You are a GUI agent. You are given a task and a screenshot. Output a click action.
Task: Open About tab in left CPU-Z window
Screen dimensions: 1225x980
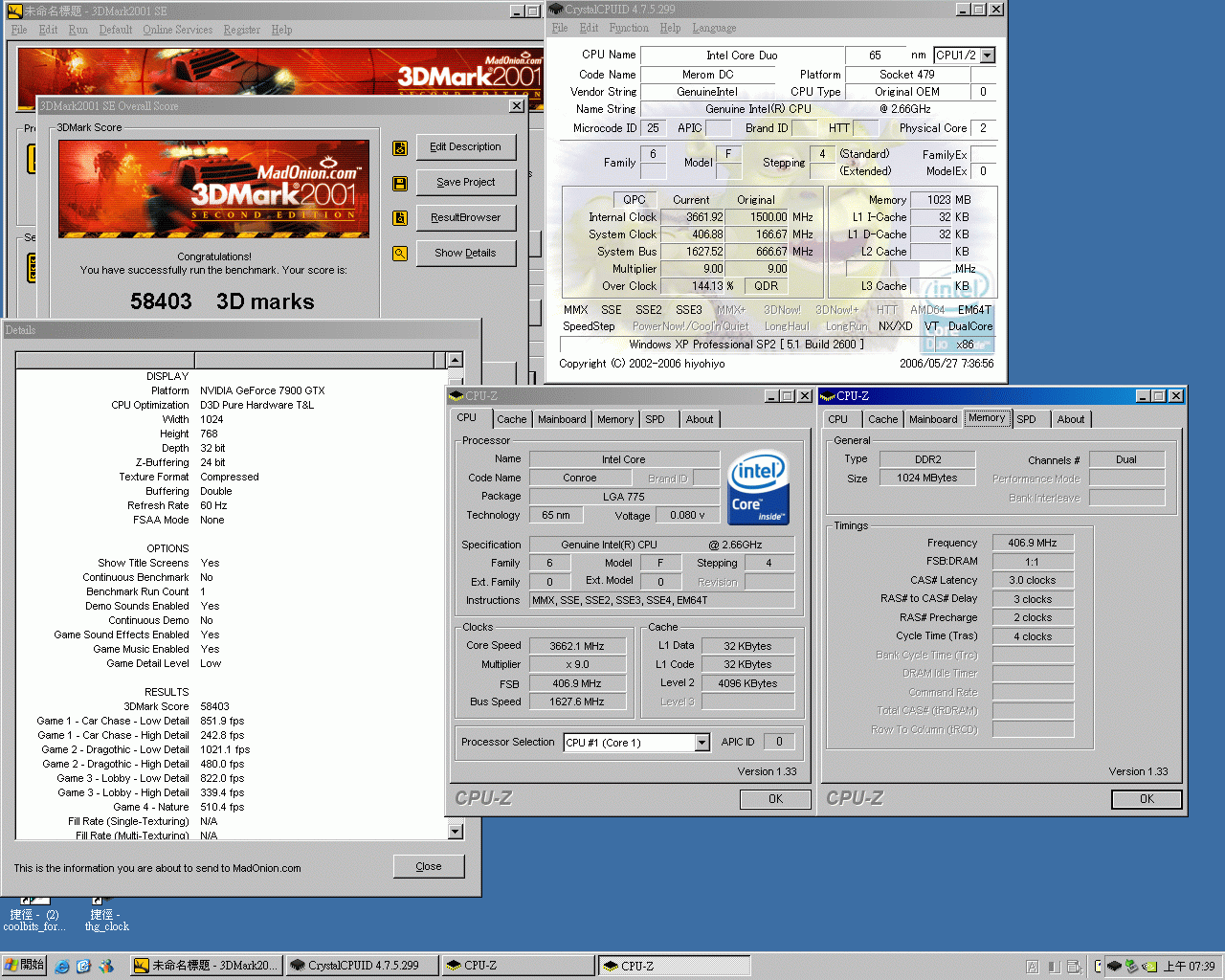click(700, 419)
